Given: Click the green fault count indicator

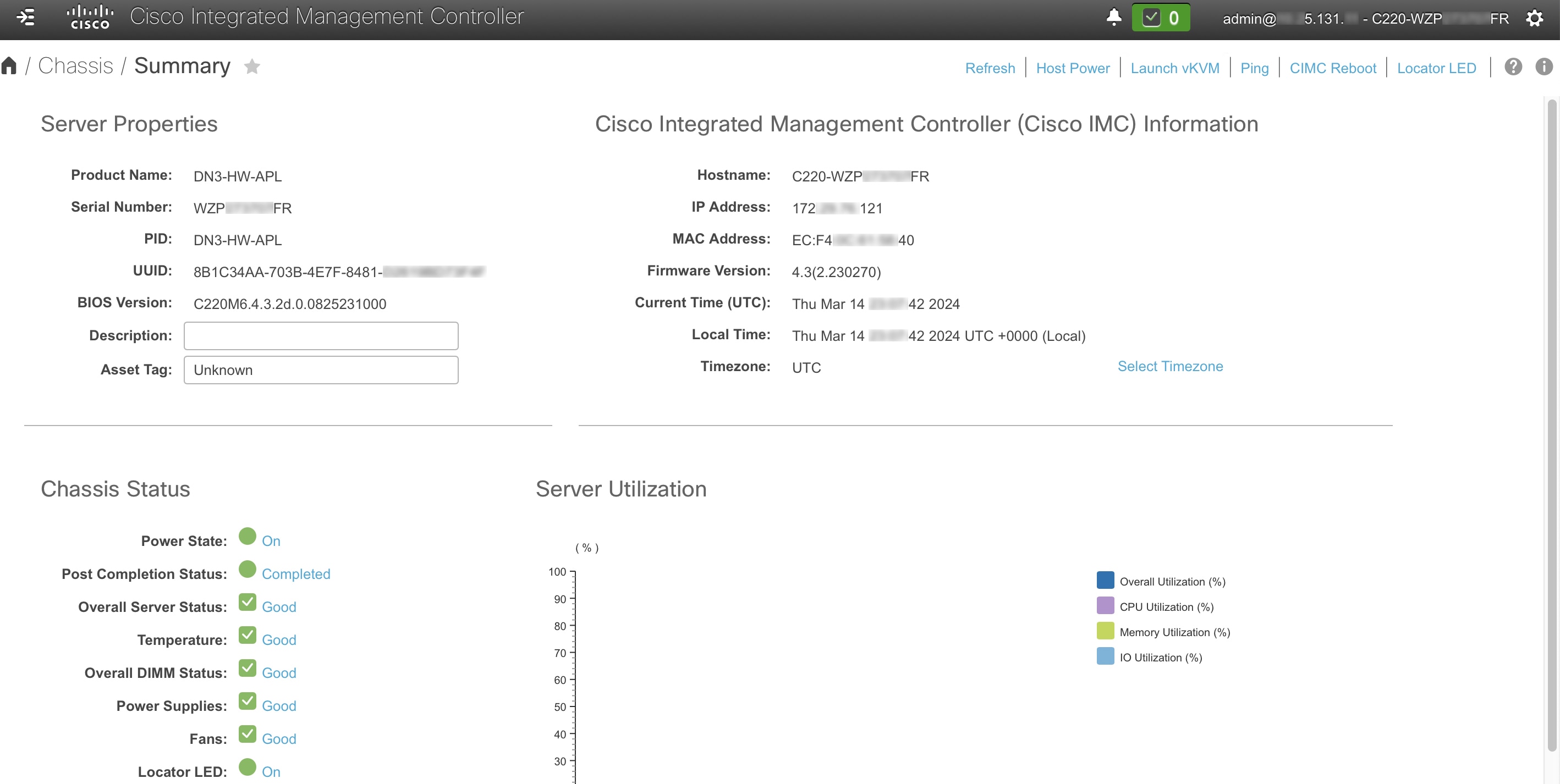Looking at the screenshot, I should pyautogui.click(x=1160, y=18).
